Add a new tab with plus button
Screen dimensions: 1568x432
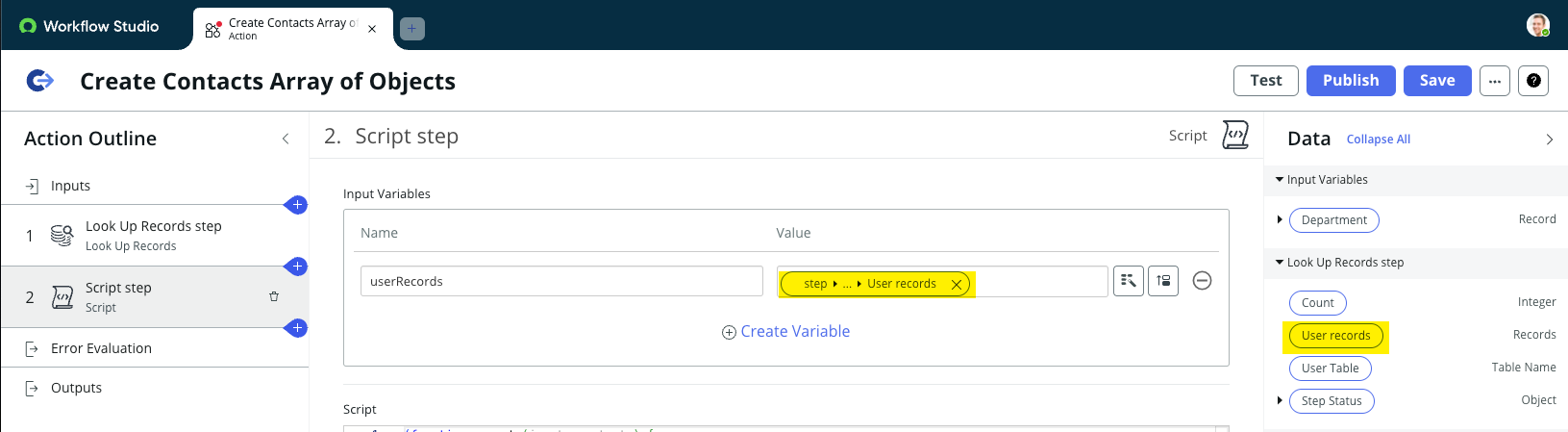coord(411,29)
